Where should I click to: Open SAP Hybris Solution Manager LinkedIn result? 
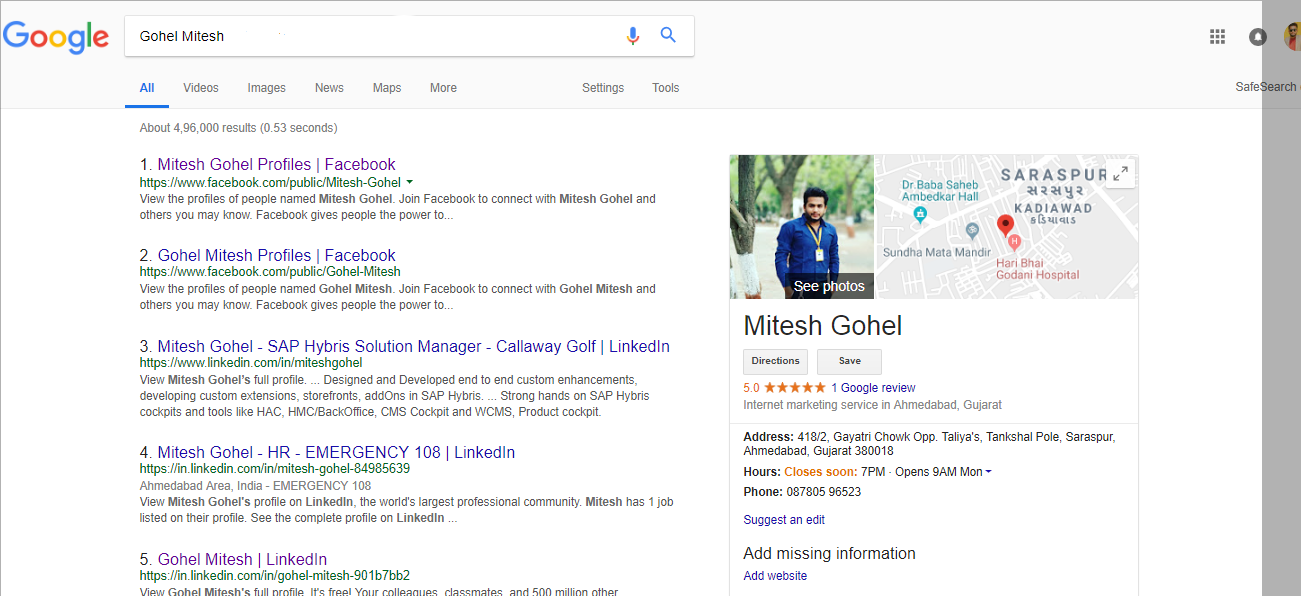tap(414, 347)
